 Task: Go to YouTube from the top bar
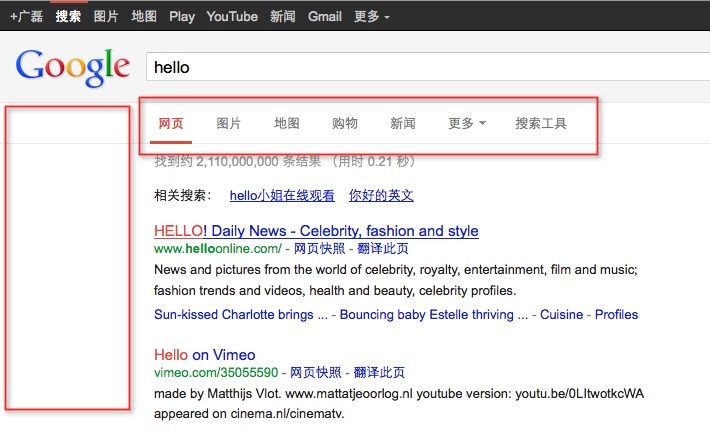232,16
